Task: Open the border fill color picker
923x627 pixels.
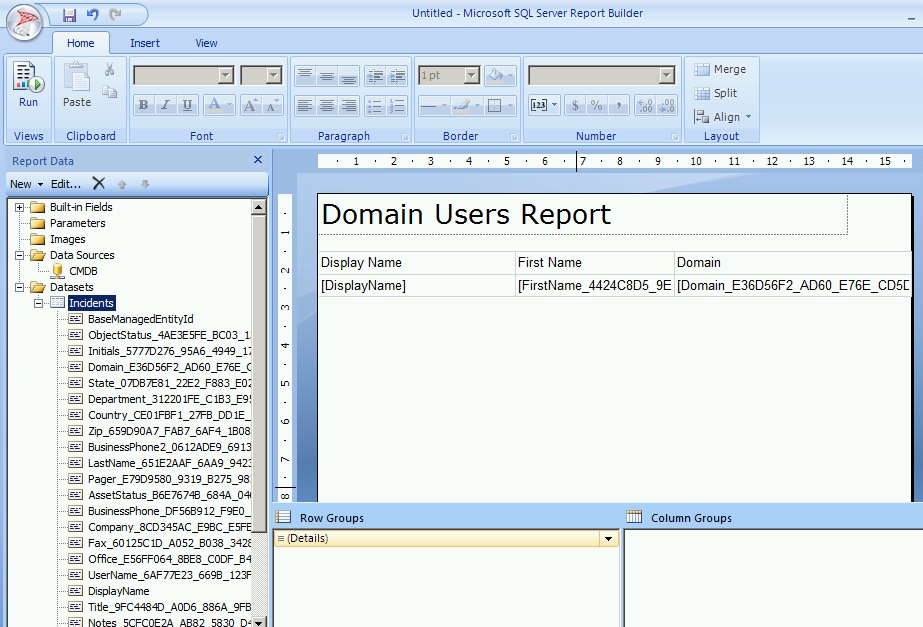Action: (498, 76)
